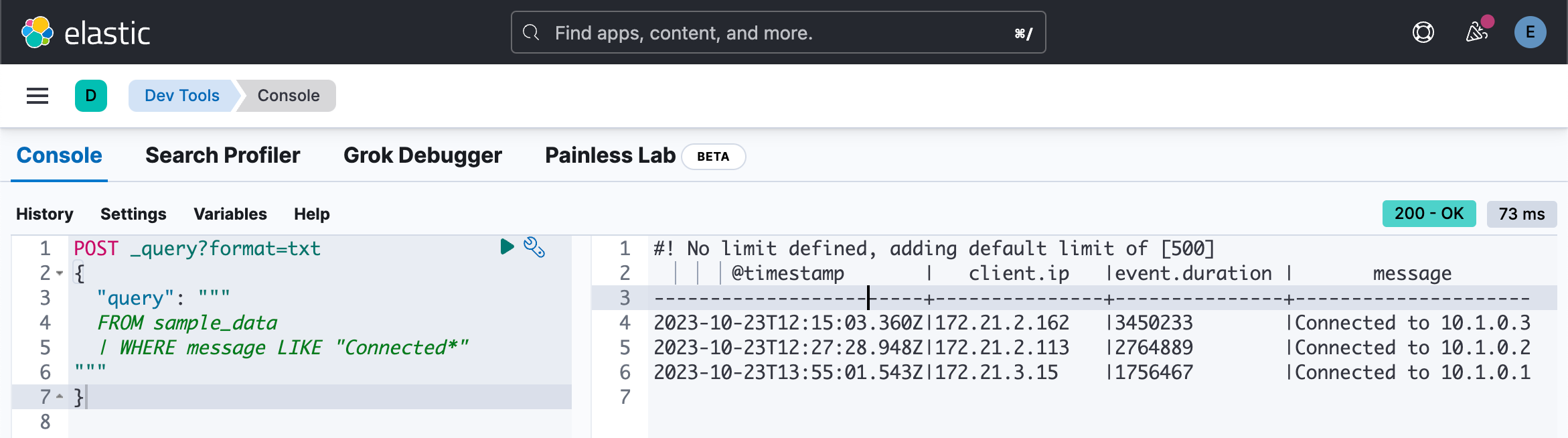1568x438 pixels.
Task: Click the message column header
Action: pyautogui.click(x=1412, y=273)
